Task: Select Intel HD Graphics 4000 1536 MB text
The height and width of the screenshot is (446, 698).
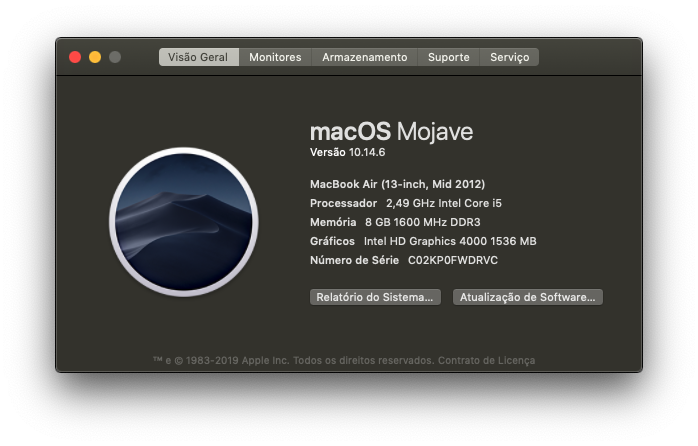Action: point(450,241)
